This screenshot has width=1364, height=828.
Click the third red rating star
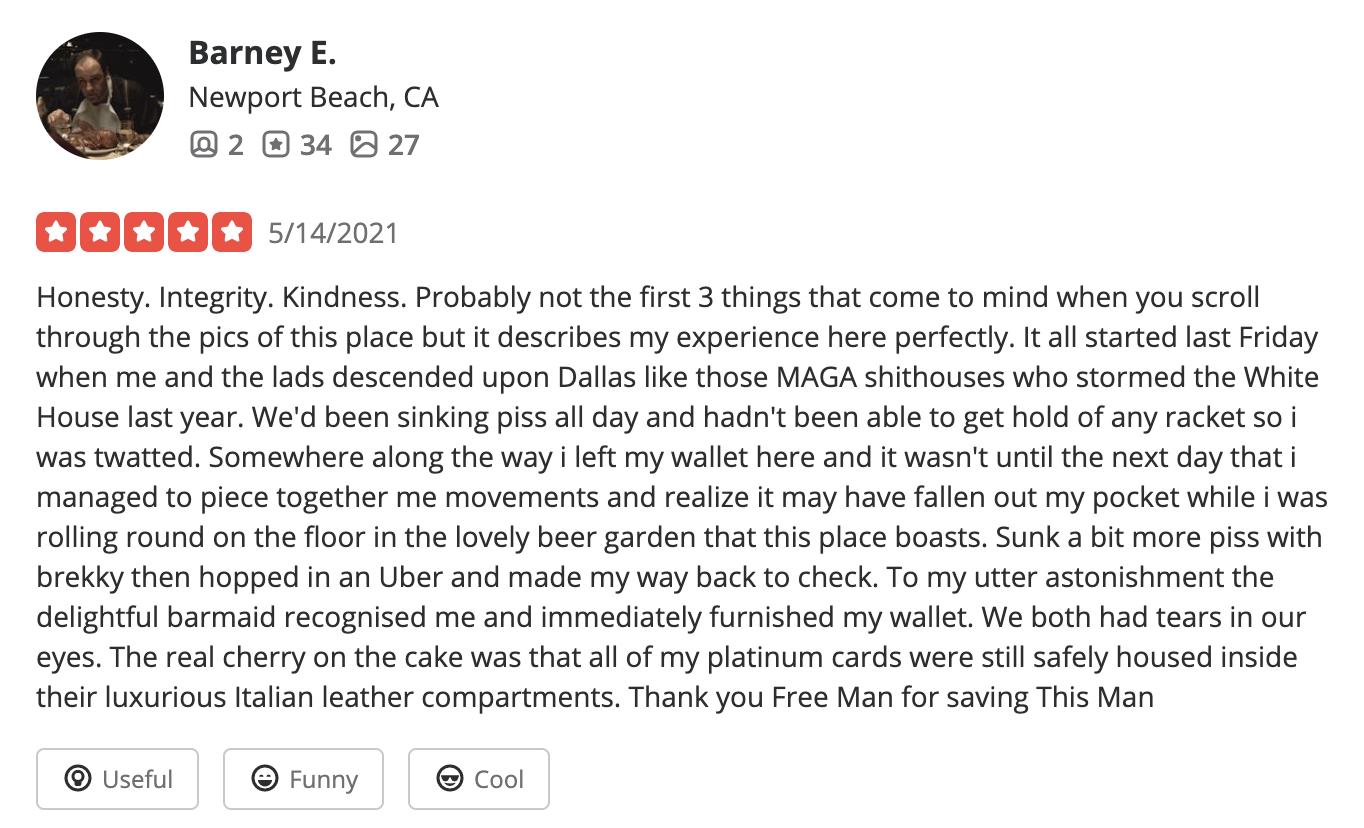coord(144,233)
